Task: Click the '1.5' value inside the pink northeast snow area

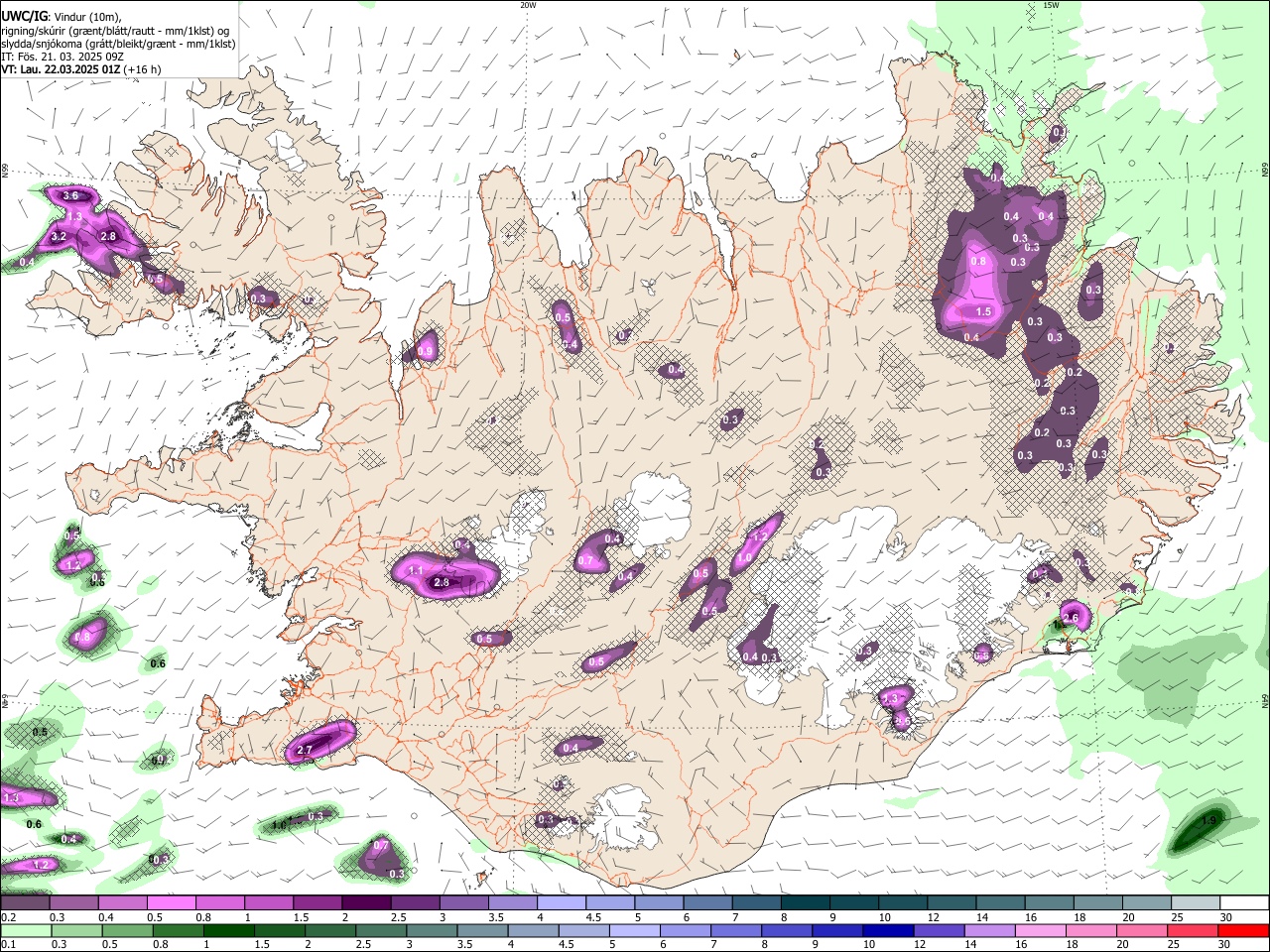Action: 984,311
